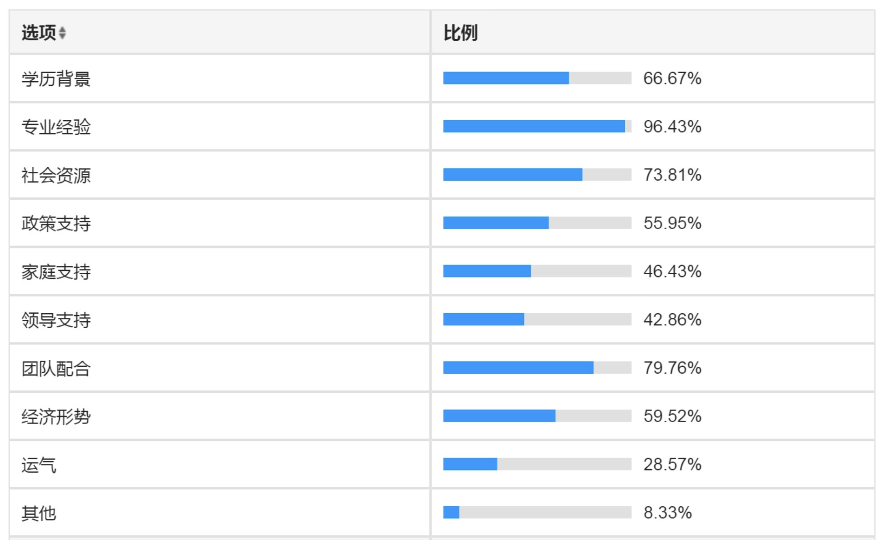
Task: Click the 46.43% progress bar
Action: click(x=537, y=271)
